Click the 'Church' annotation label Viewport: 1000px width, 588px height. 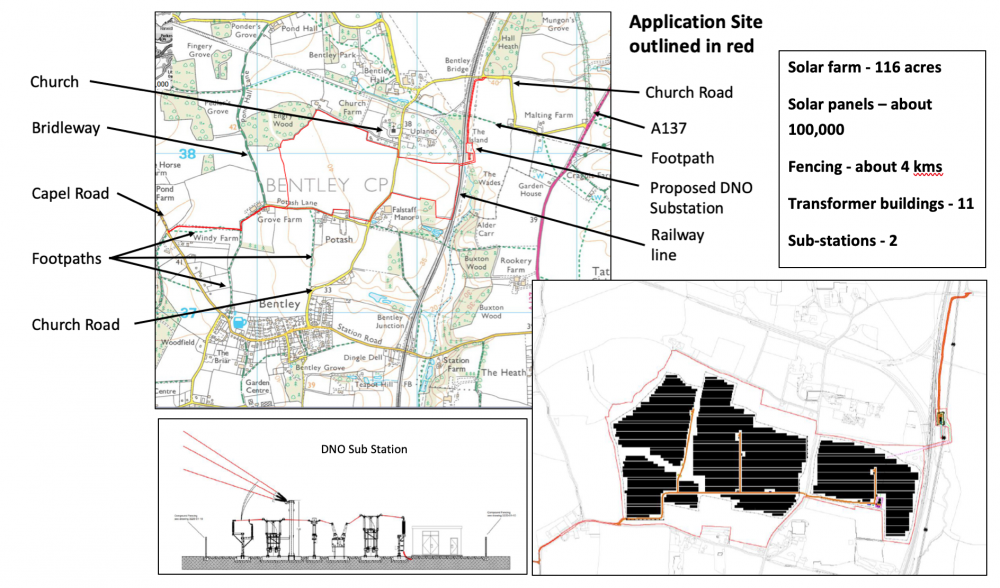(54, 82)
